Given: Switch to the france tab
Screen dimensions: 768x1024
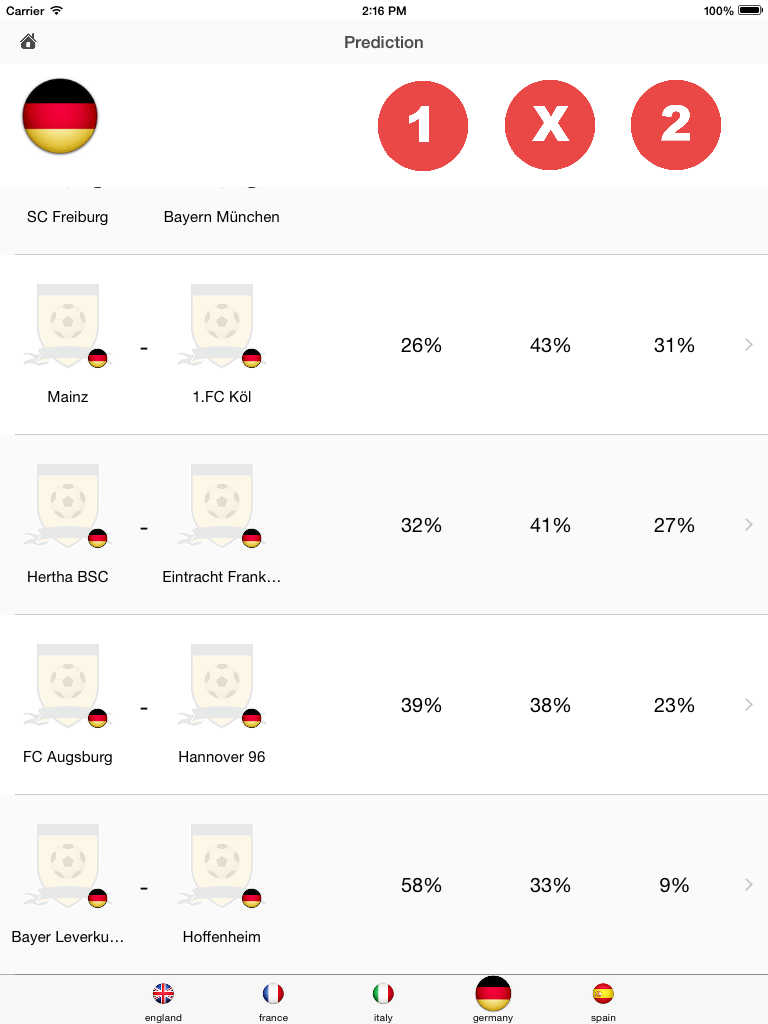Looking at the screenshot, I should click(273, 1000).
